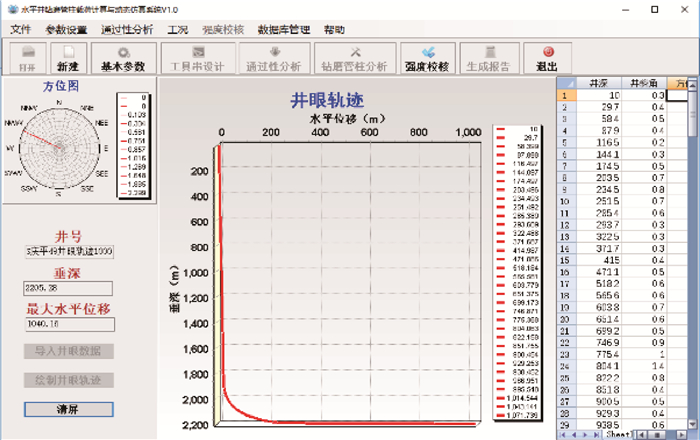The image size is (700, 440).
Task: Click the 井号 text field
Action: pos(68,252)
